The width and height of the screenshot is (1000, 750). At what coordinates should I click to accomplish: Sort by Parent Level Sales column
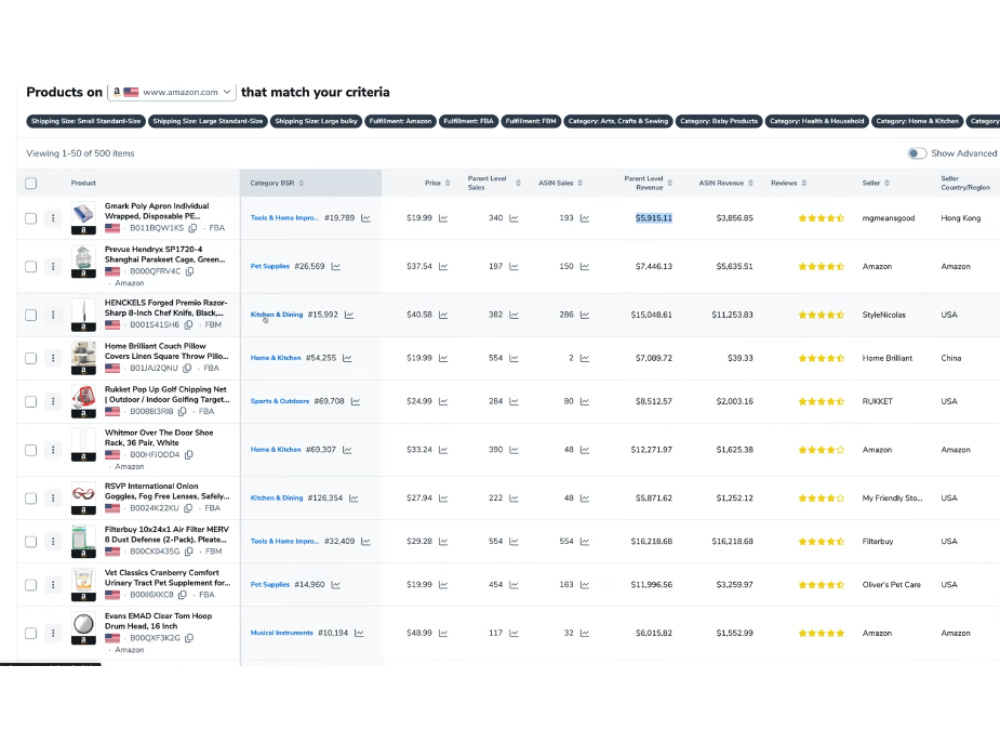point(518,184)
